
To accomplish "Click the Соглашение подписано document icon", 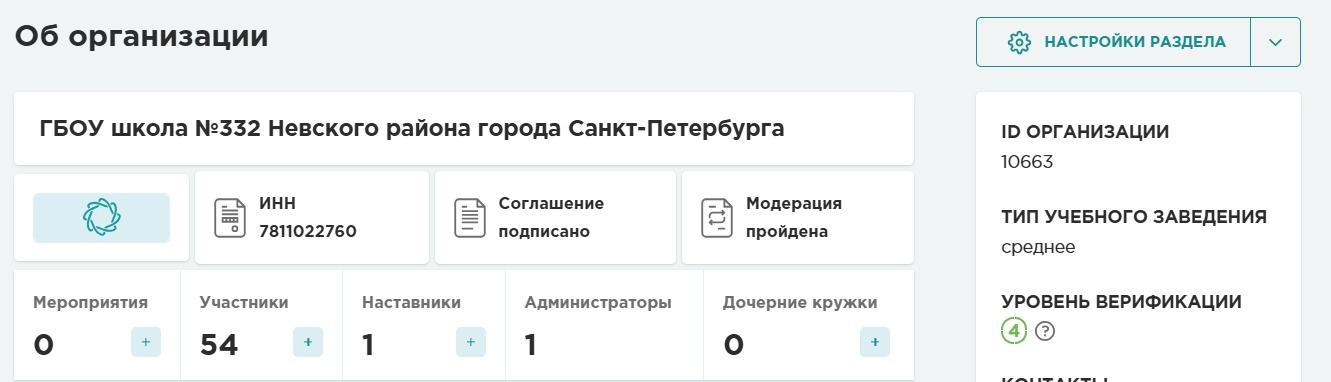I will (470, 218).
